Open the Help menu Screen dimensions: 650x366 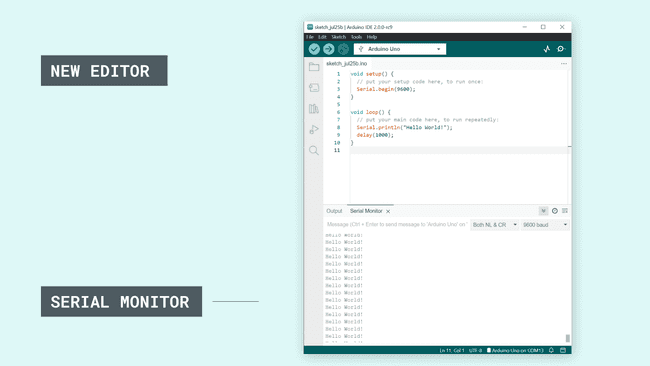point(371,37)
